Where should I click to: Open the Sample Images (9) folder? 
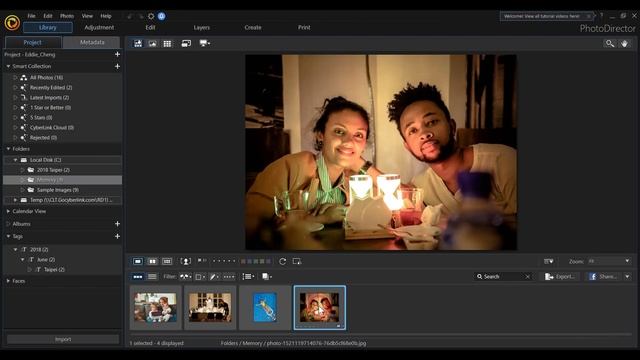tap(58, 190)
